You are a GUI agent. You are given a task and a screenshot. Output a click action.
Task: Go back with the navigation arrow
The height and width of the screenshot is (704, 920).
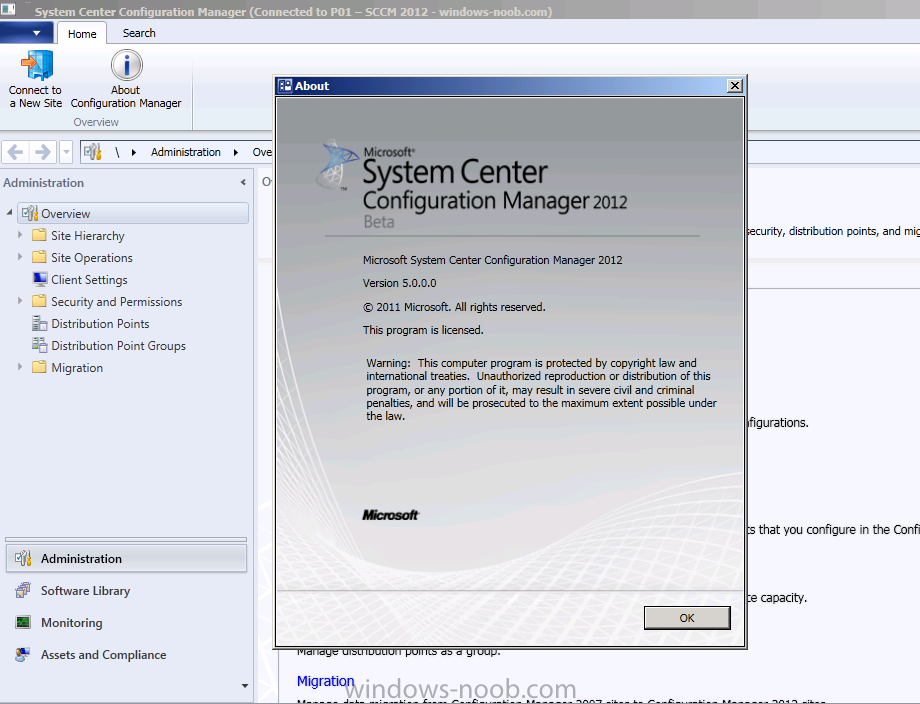(x=15, y=153)
